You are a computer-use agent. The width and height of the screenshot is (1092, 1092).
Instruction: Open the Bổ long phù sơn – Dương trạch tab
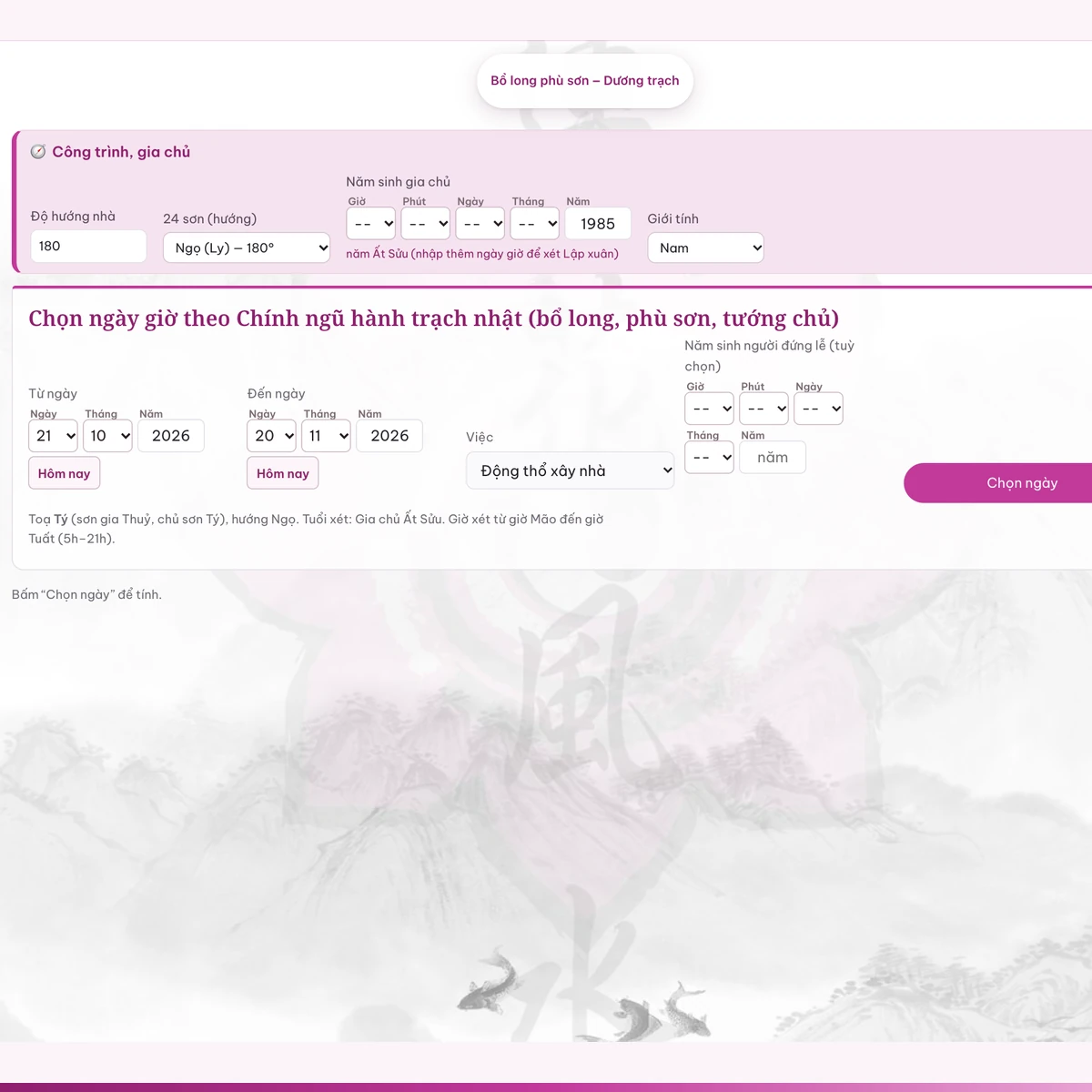pos(585,81)
